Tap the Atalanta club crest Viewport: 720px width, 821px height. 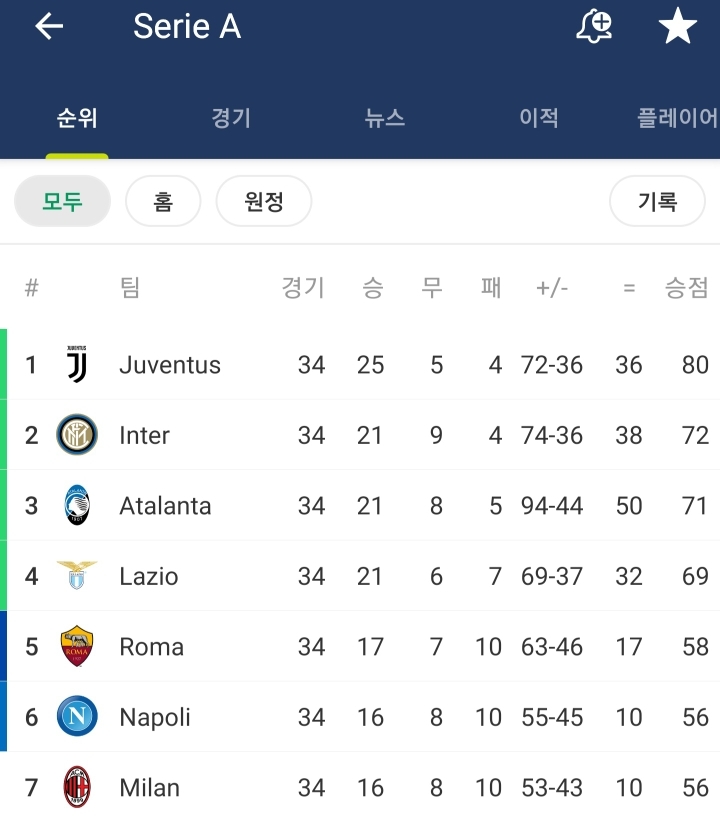[77, 506]
